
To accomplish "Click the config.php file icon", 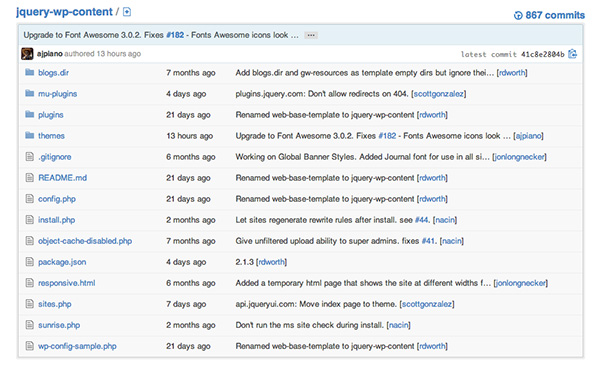I will (x=29, y=199).
